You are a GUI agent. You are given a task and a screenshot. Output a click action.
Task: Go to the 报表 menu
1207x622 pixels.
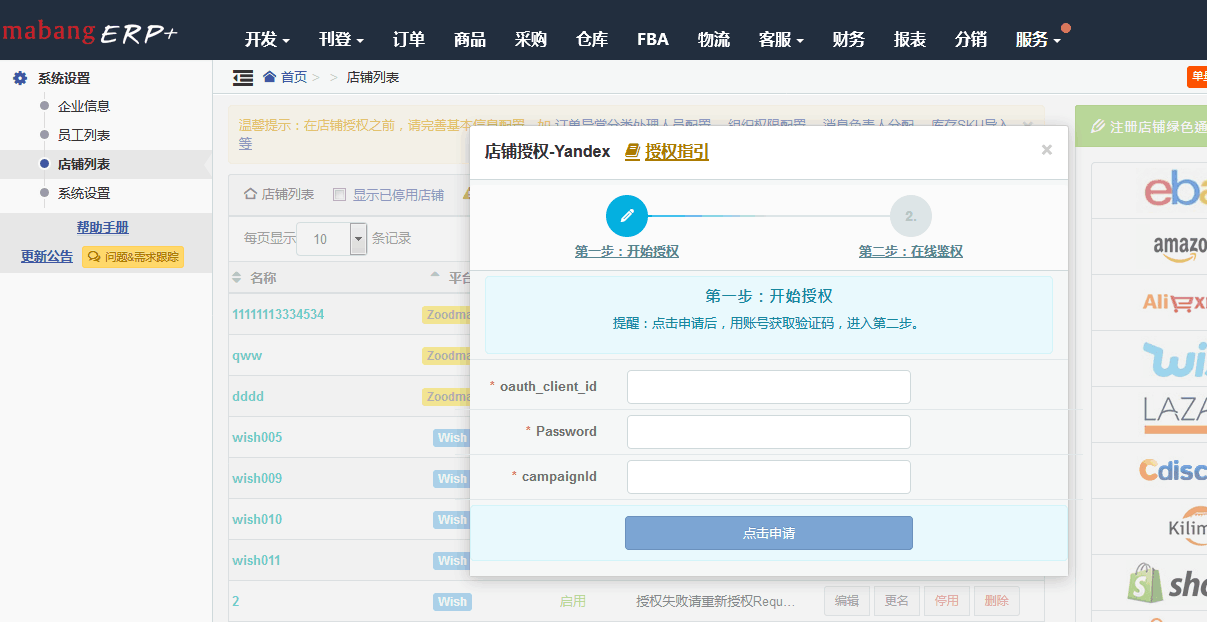pos(910,40)
